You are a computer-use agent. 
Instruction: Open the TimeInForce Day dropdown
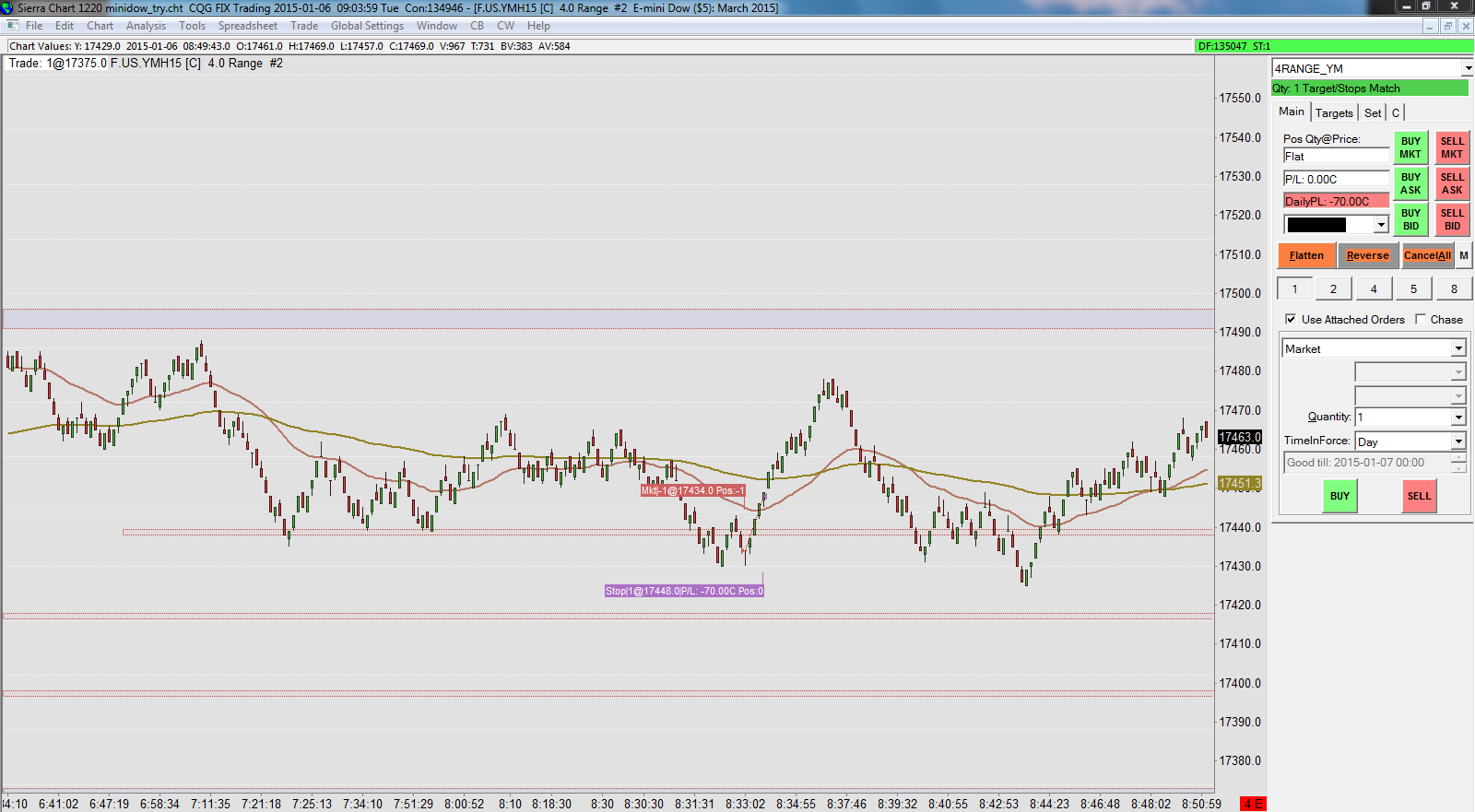point(1458,441)
